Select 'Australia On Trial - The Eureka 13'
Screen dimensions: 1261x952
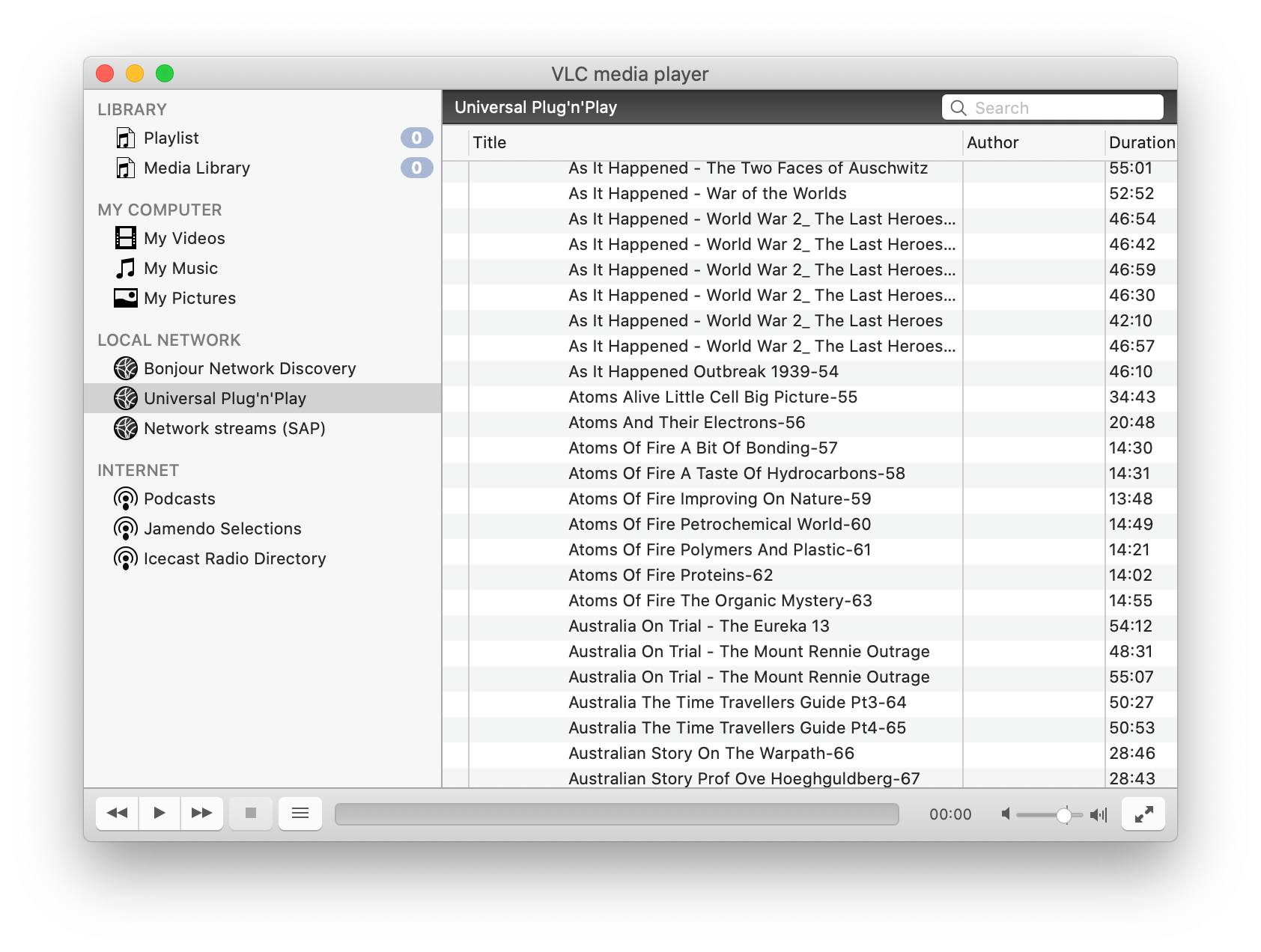(809, 626)
